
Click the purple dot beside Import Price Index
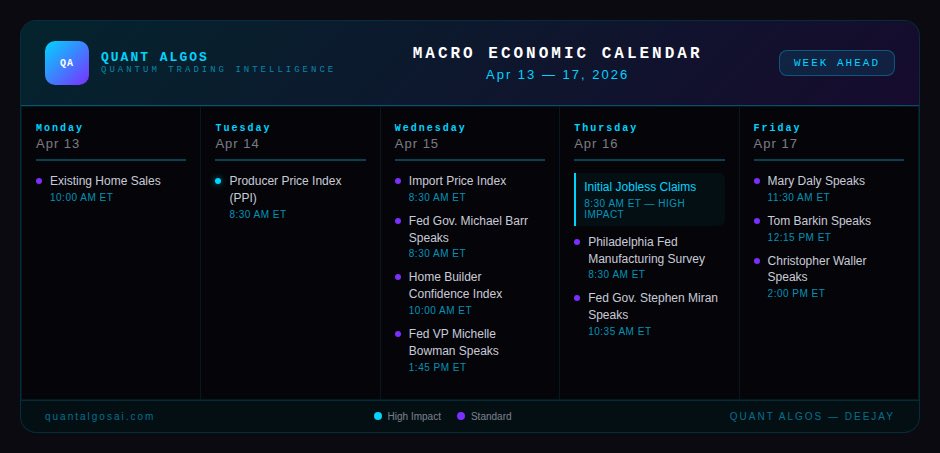(398, 181)
